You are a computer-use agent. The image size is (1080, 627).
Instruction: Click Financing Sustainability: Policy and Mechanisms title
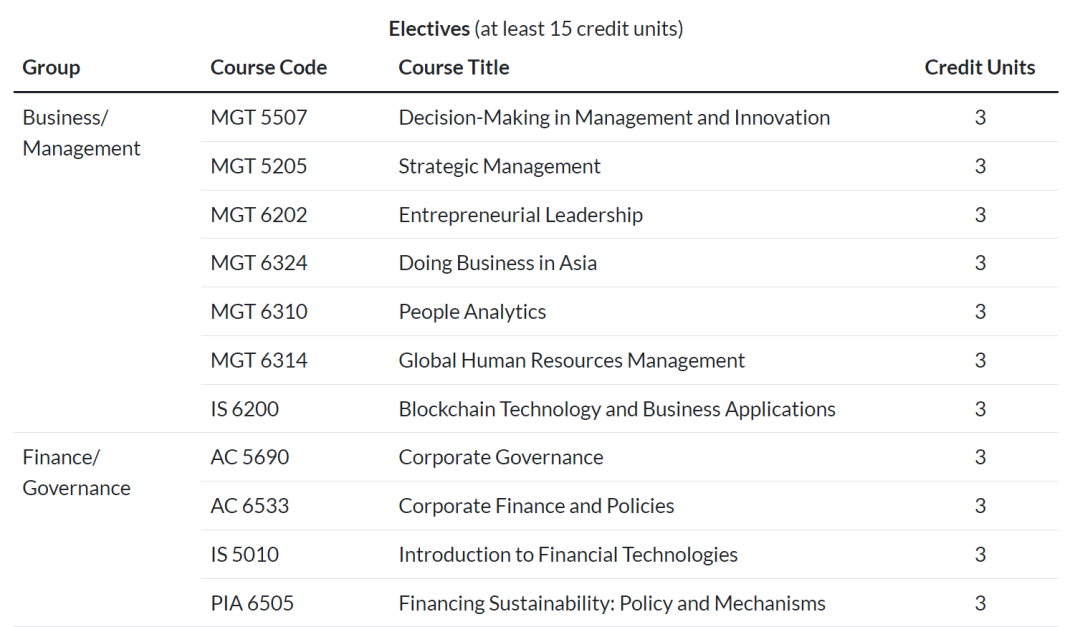pos(611,603)
